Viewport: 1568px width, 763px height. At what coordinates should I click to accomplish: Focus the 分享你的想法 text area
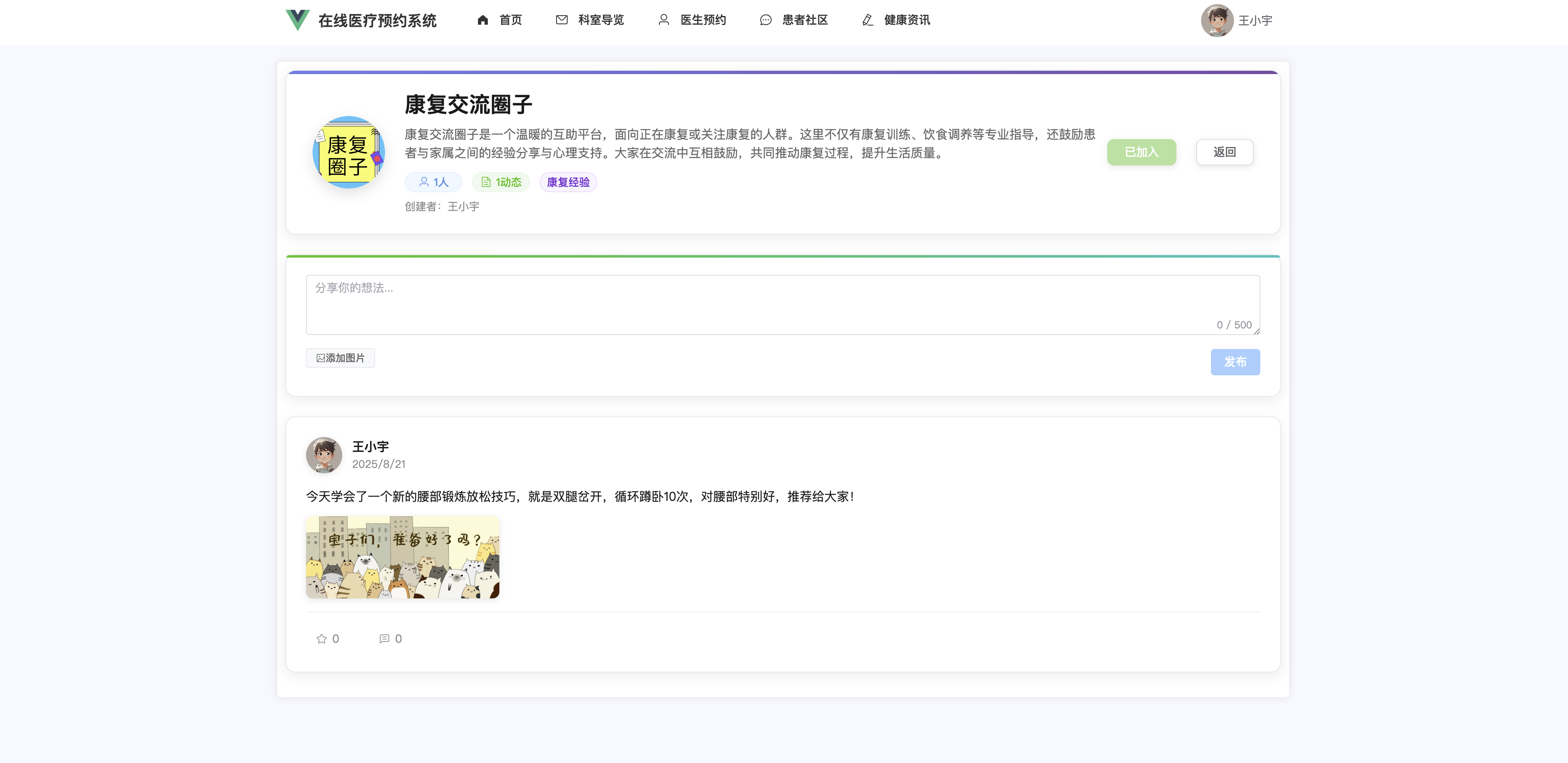(x=782, y=305)
